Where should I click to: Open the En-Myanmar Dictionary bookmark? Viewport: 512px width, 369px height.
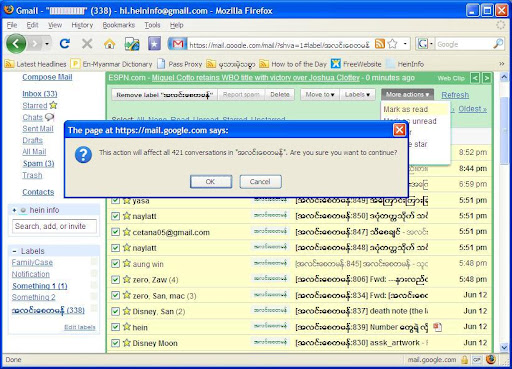pyautogui.click(x=112, y=64)
